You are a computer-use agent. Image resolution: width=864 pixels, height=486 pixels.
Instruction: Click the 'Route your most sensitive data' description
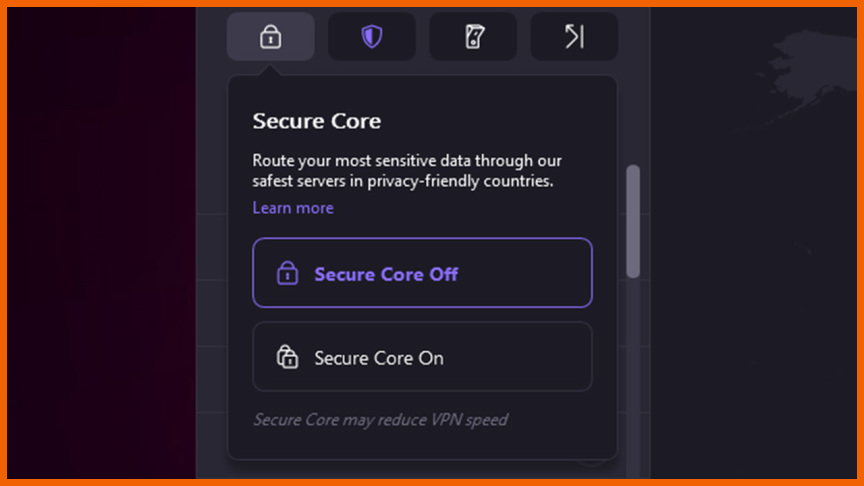pyautogui.click(x=407, y=171)
